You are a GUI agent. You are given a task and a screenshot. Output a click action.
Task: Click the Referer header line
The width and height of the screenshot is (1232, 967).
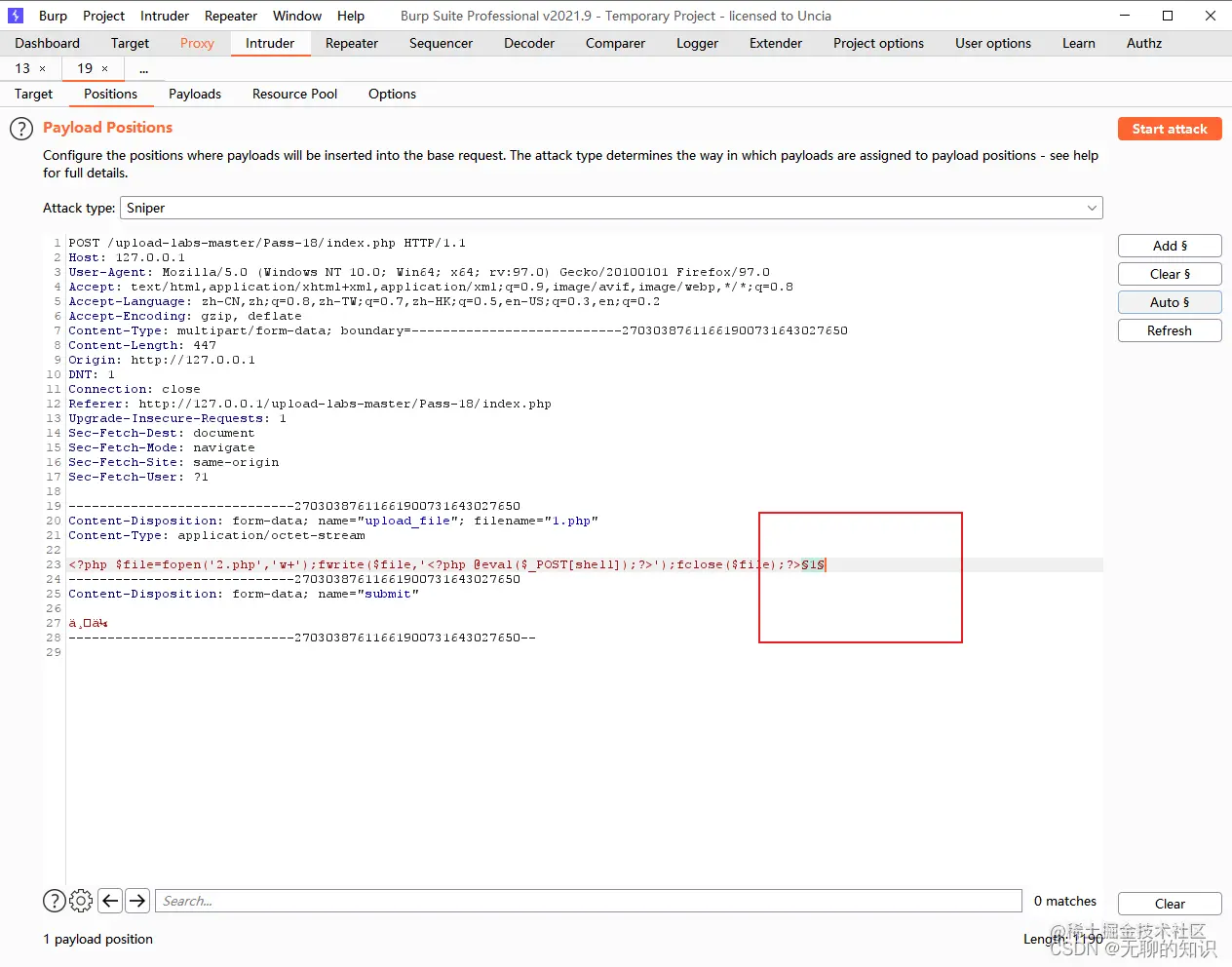point(310,404)
